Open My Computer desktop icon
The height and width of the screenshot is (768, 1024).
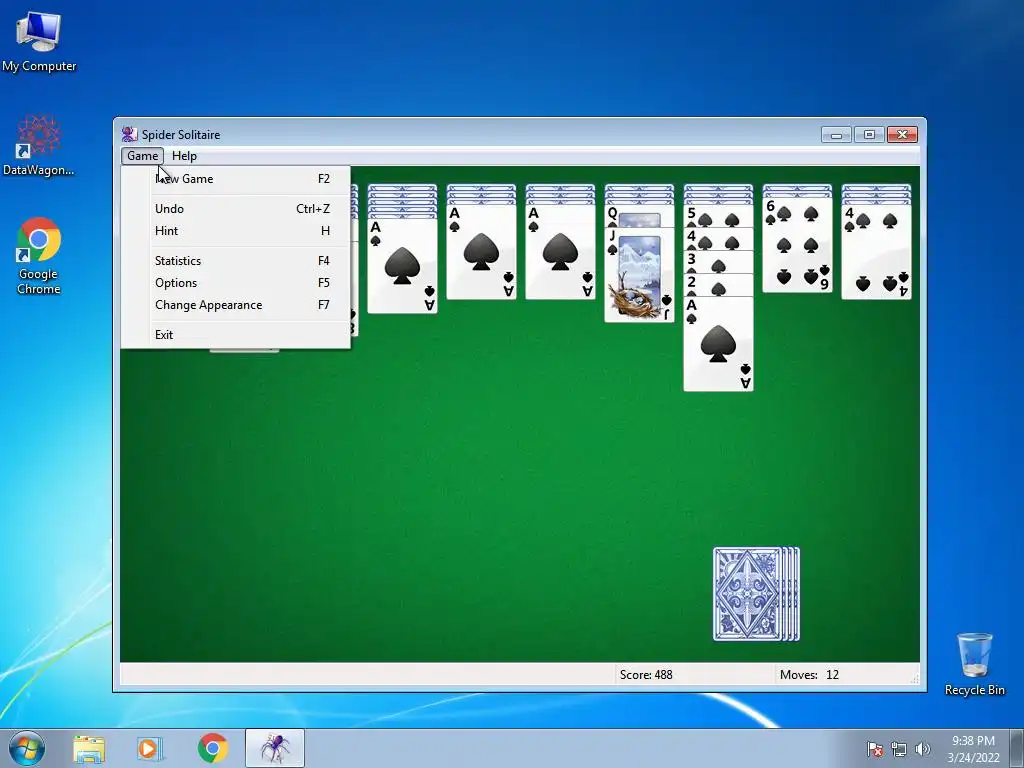pos(39,40)
